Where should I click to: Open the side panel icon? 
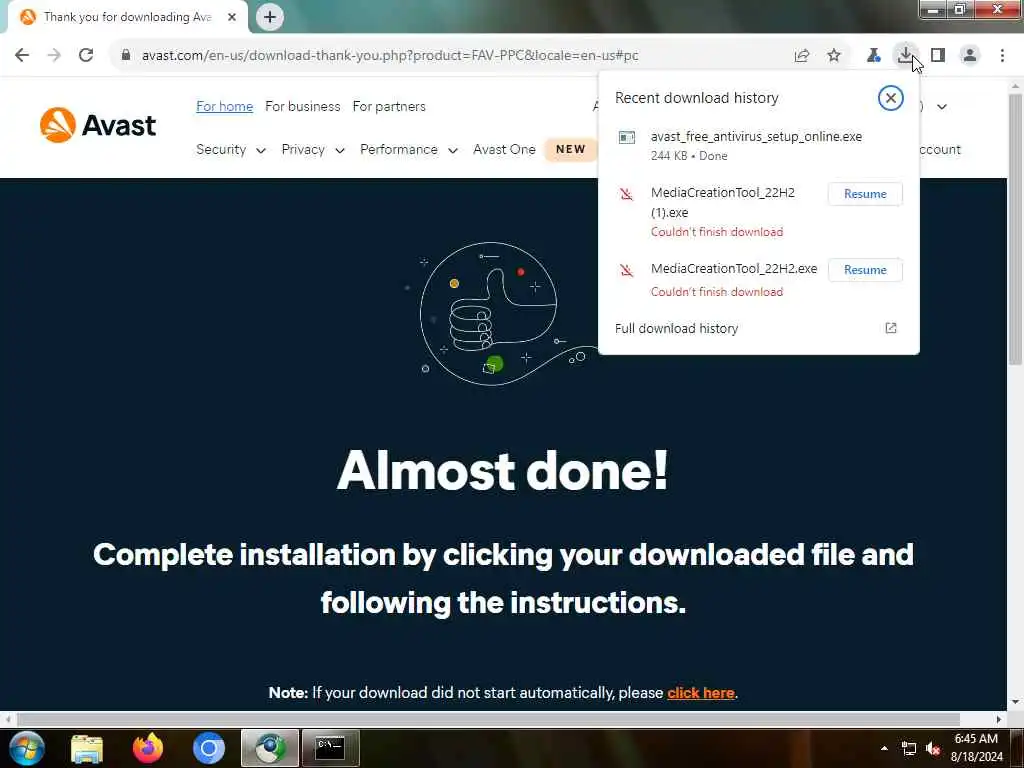(938, 56)
